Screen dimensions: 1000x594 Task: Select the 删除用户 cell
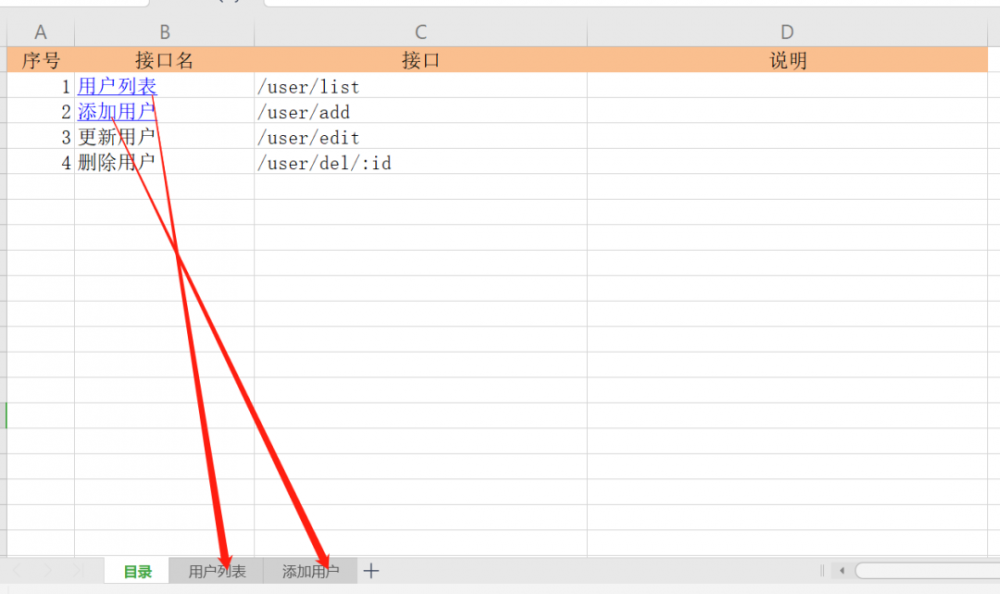(117, 162)
